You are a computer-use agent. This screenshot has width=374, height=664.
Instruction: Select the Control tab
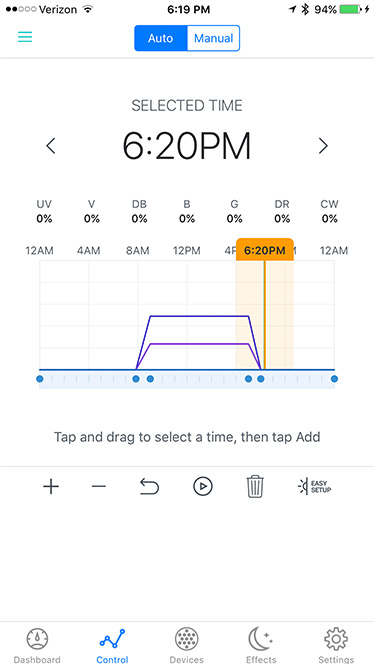coord(112,645)
